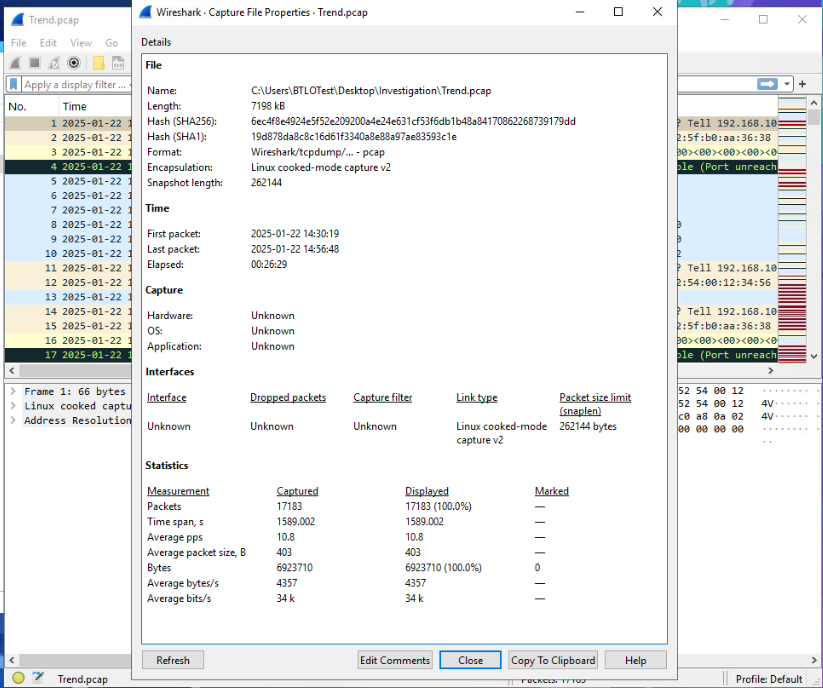The image size is (823, 688).
Task: Click Snapshot length value 262144
Action: [266, 183]
